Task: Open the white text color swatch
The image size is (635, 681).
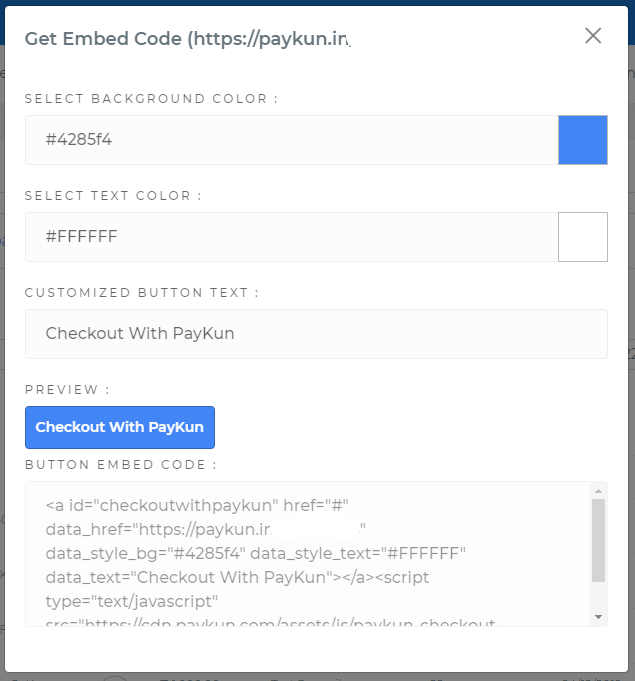Action: point(582,237)
